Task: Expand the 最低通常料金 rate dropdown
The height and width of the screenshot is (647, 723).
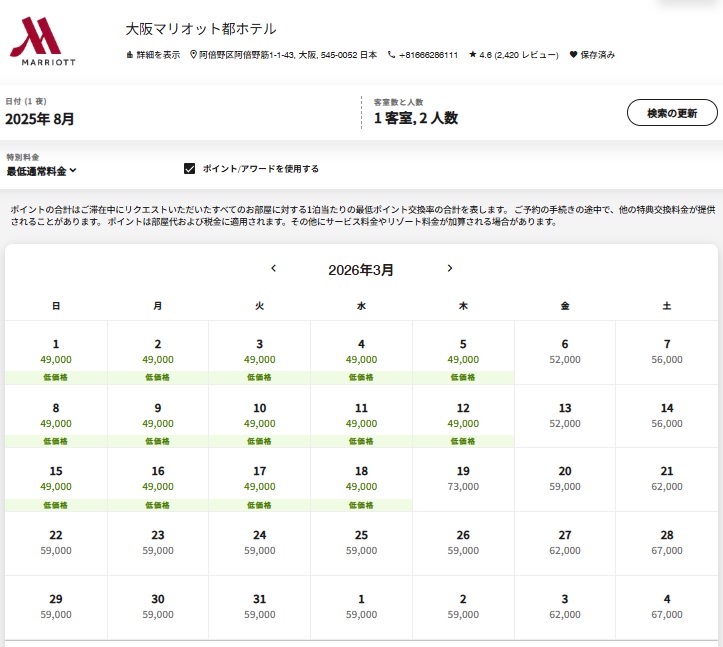Action: coord(41,171)
